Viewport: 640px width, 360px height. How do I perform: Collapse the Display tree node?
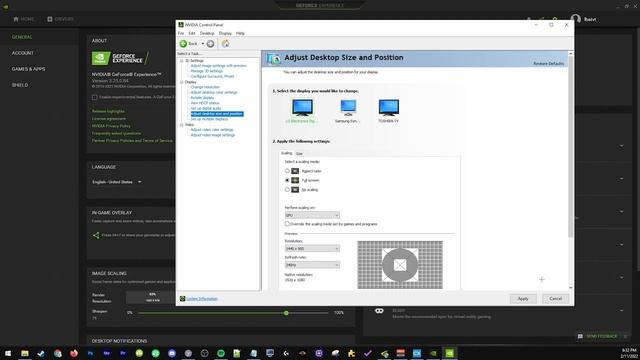pos(182,82)
